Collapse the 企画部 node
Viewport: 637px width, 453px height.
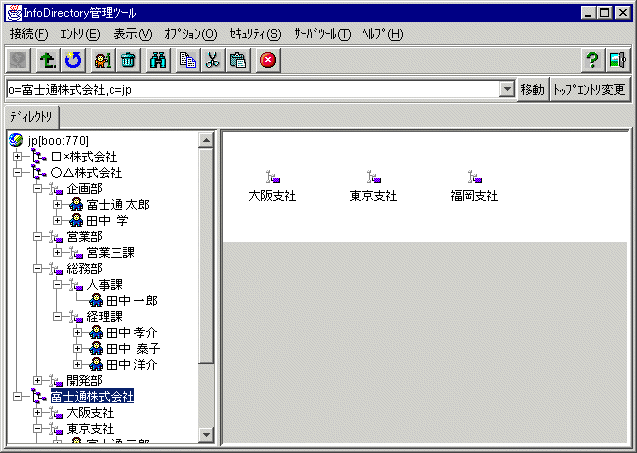[x=37, y=189]
